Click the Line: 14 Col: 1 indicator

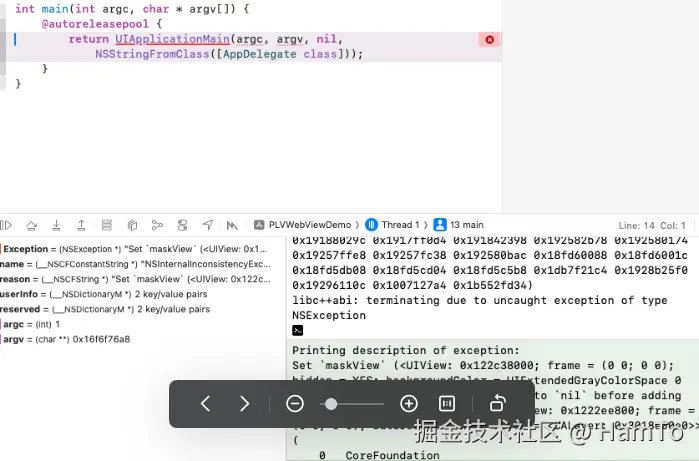point(652,226)
